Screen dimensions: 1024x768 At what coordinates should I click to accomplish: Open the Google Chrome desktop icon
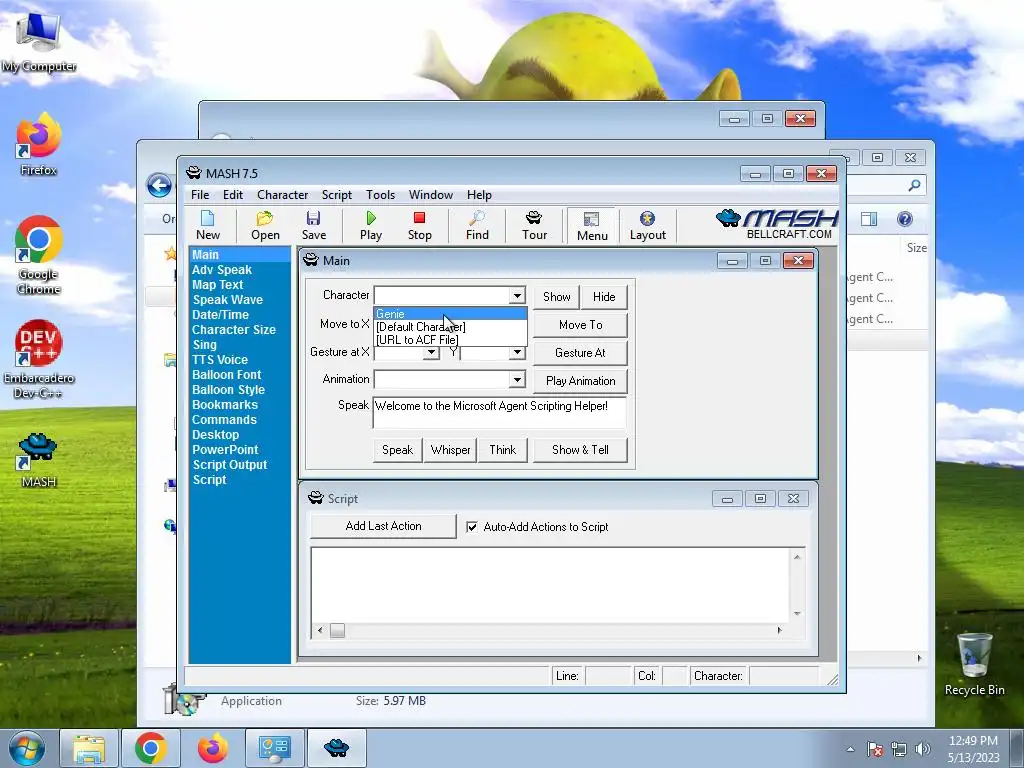39,255
